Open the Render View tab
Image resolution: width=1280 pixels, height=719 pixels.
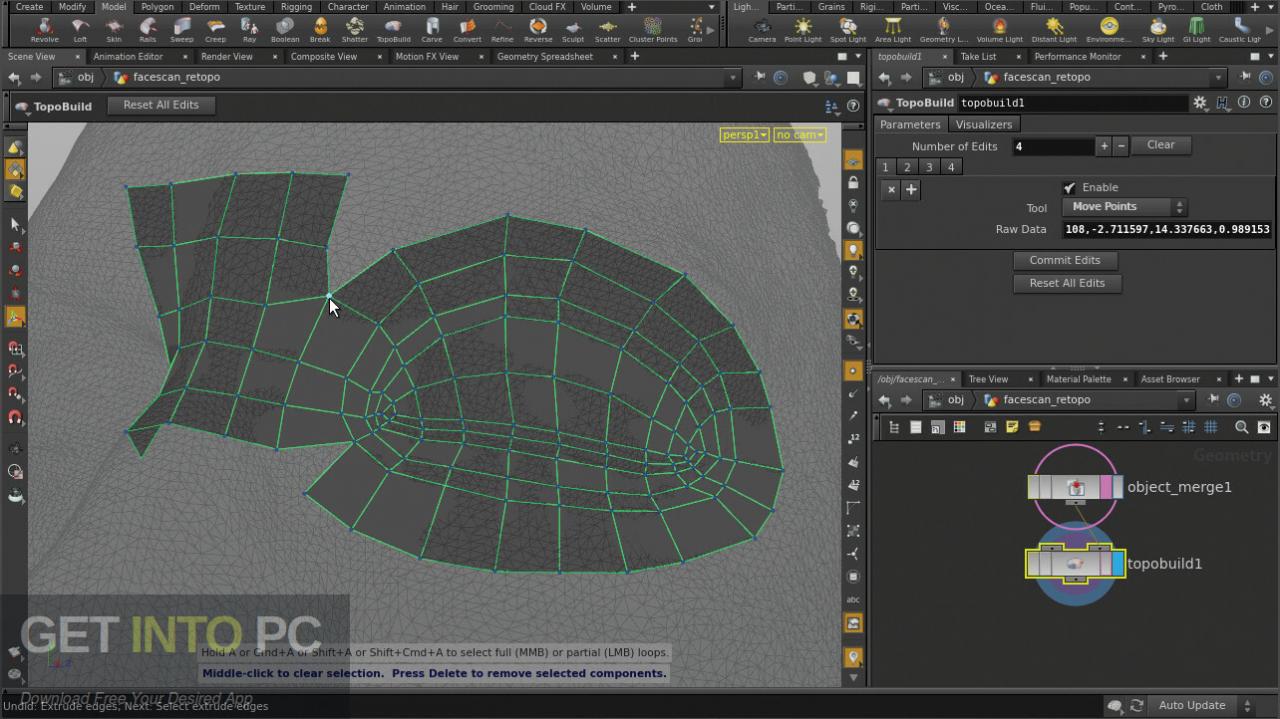pyautogui.click(x=227, y=56)
